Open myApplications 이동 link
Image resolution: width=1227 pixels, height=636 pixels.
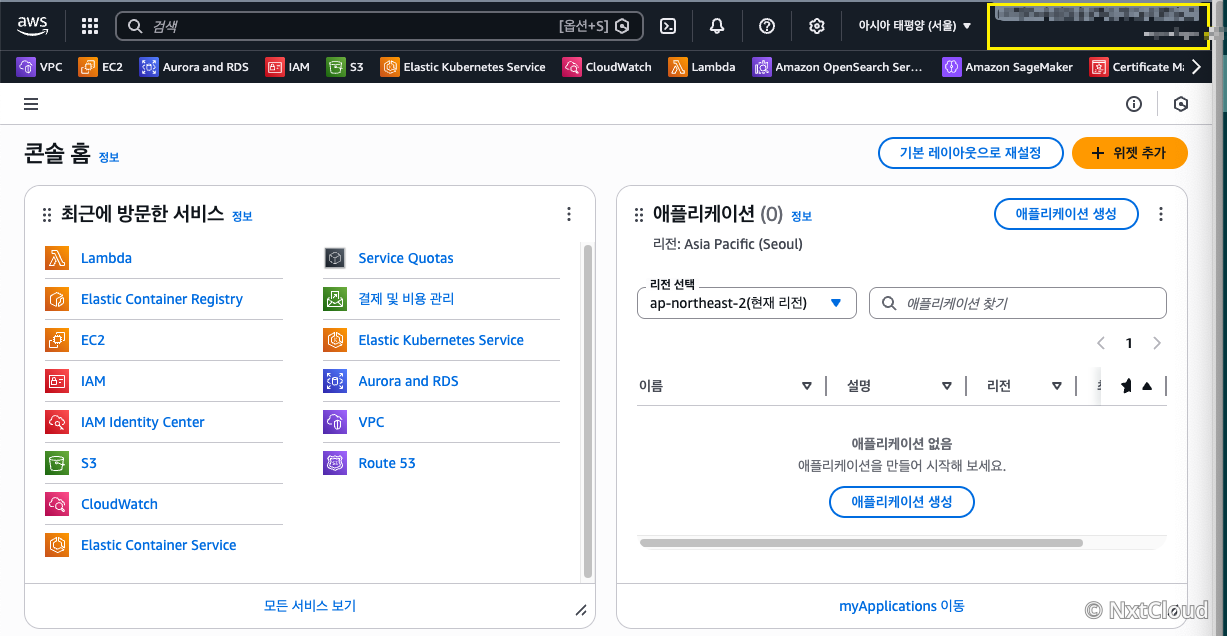pos(902,606)
